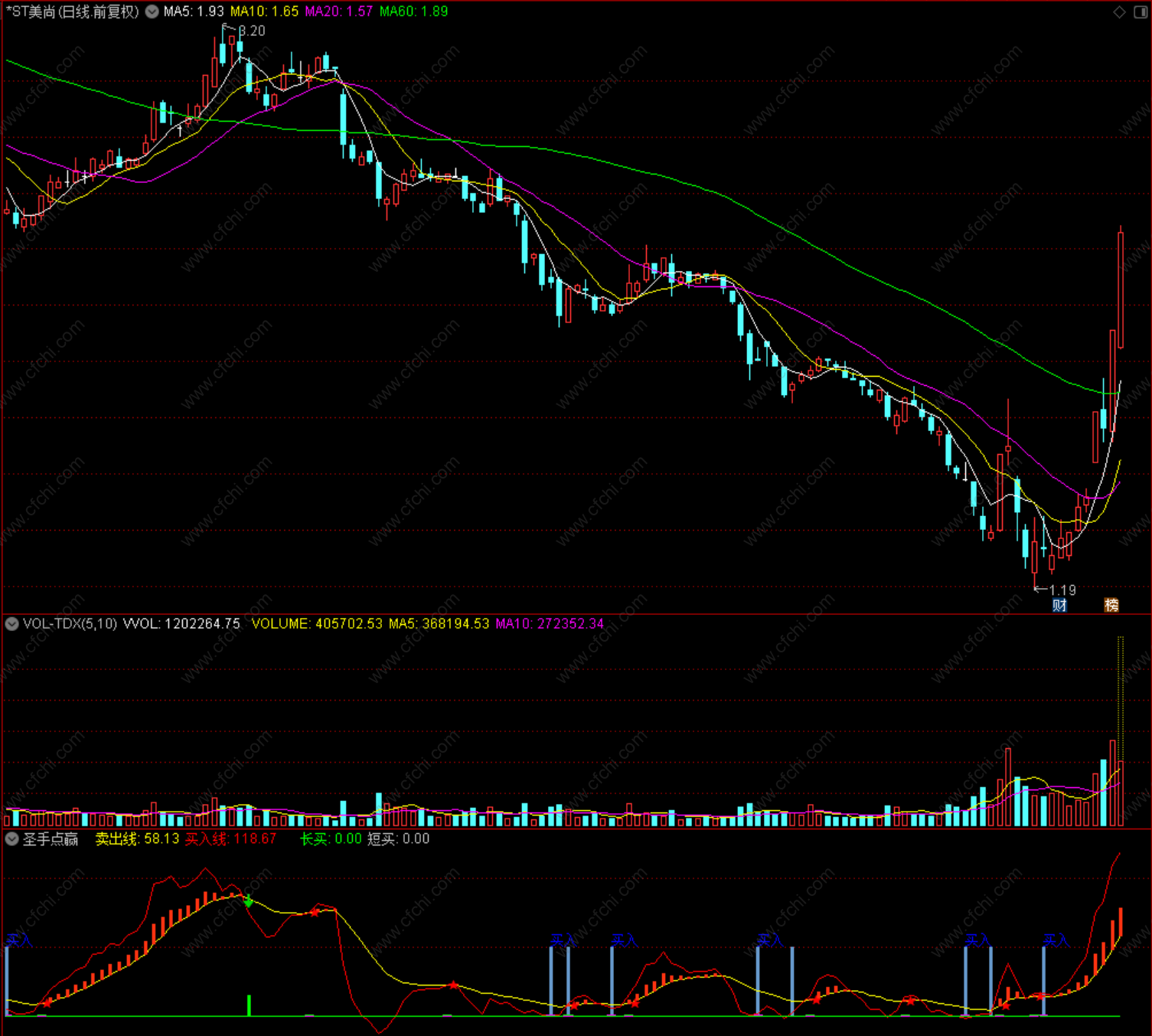The height and width of the screenshot is (1036, 1152).
Task: Select the volume MA5: 368194.53 label
Action: [x=439, y=624]
